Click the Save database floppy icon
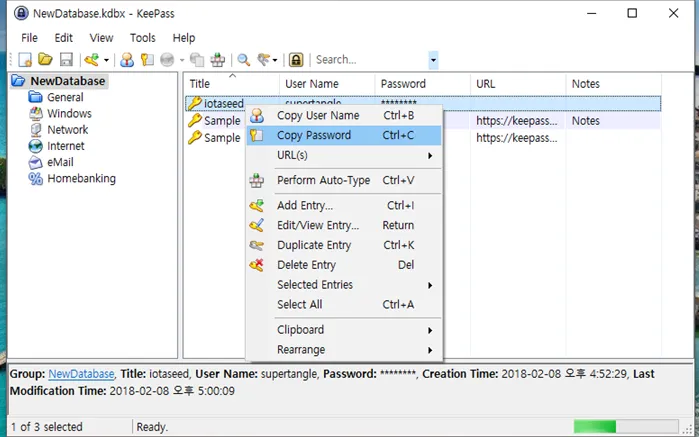 pos(66,60)
